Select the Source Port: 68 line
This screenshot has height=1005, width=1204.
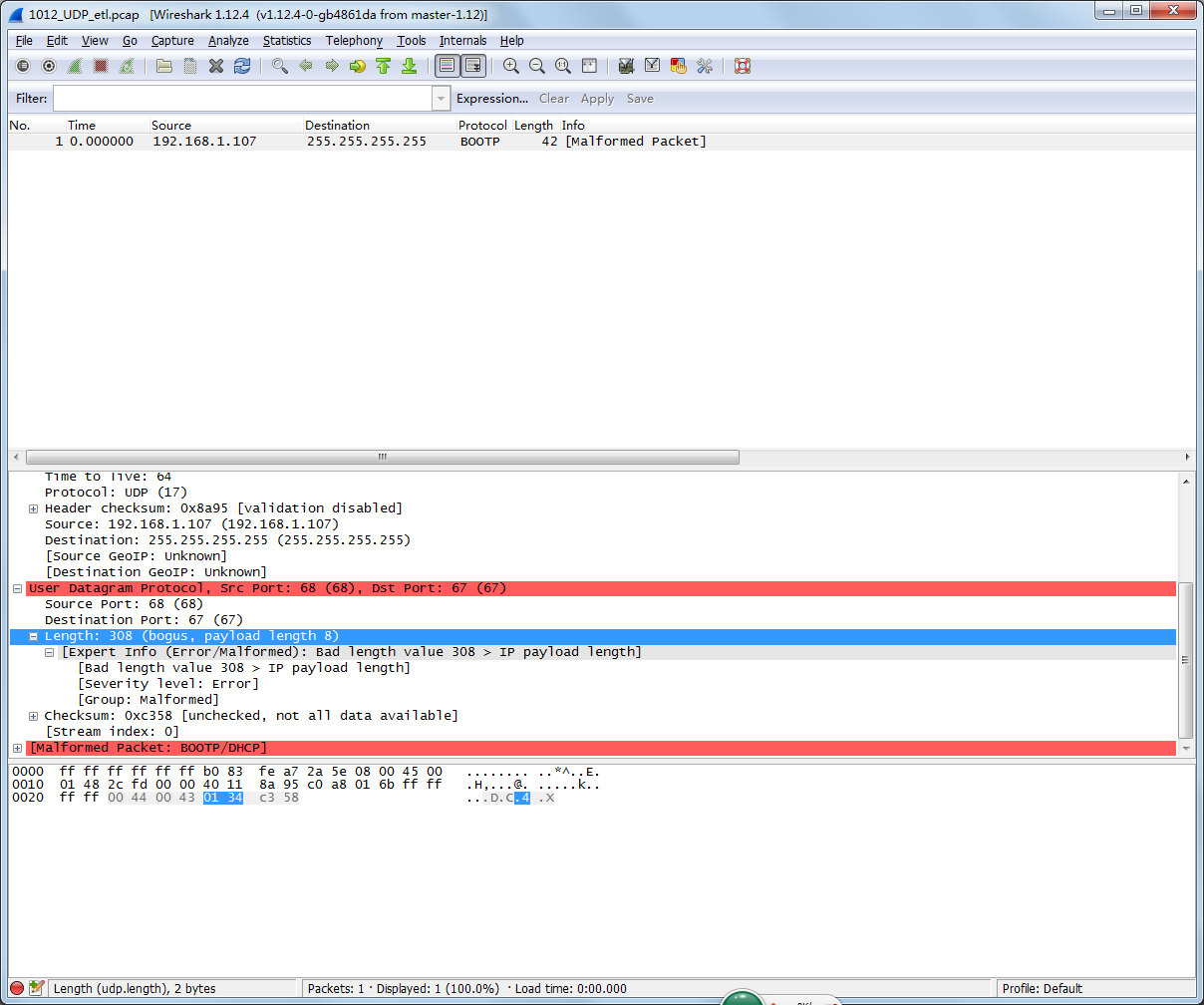click(124, 604)
